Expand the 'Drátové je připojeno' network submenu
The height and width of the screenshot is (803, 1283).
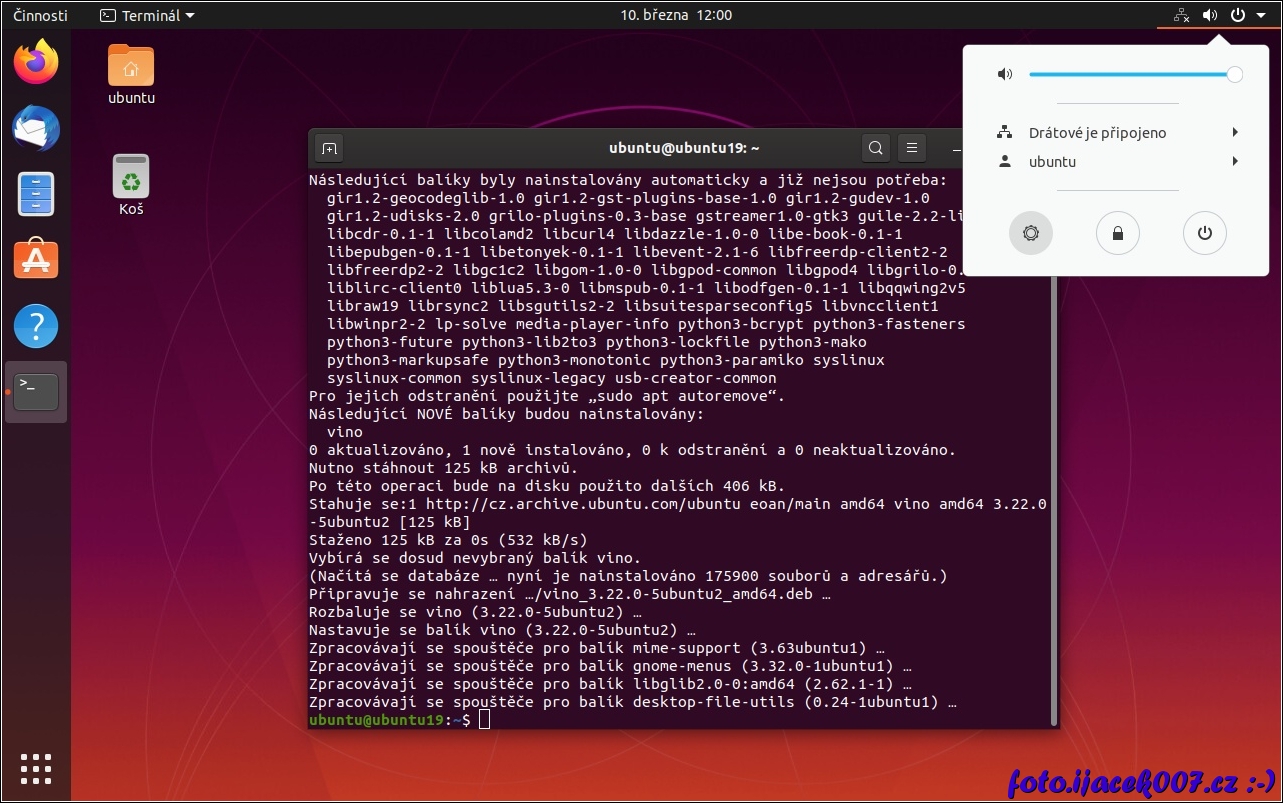(1117, 132)
